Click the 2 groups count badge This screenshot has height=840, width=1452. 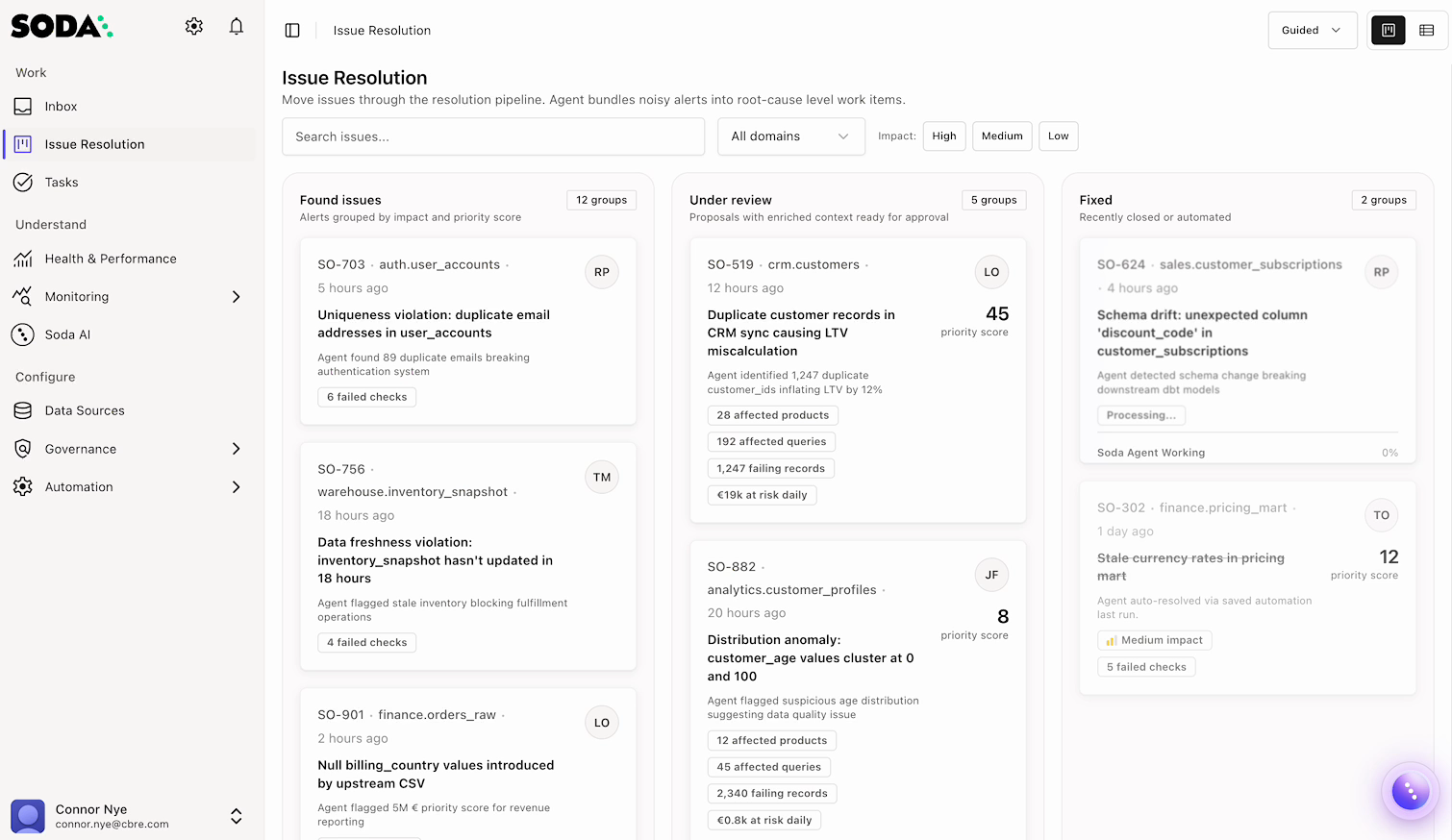pyautogui.click(x=1384, y=200)
